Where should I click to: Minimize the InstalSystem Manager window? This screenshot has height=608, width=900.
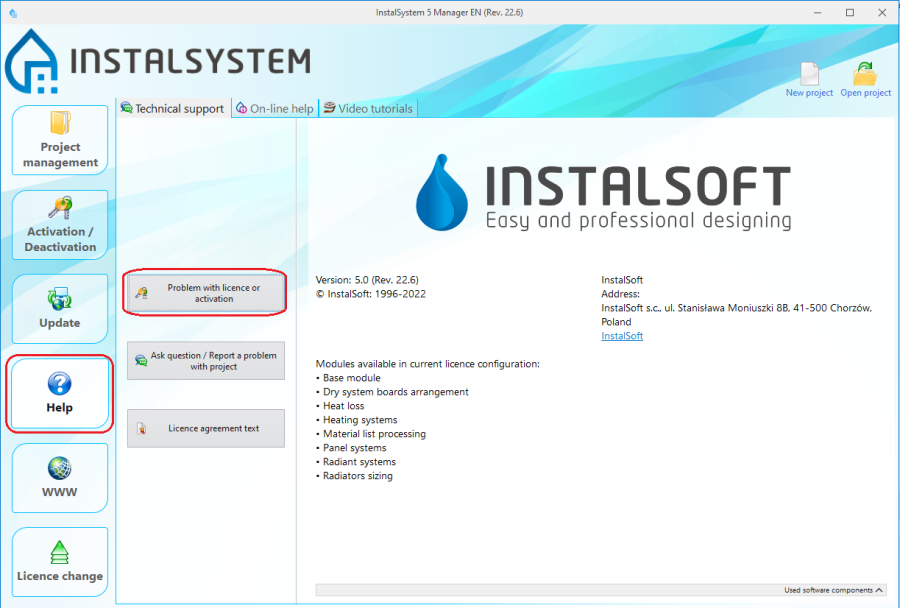[818, 13]
